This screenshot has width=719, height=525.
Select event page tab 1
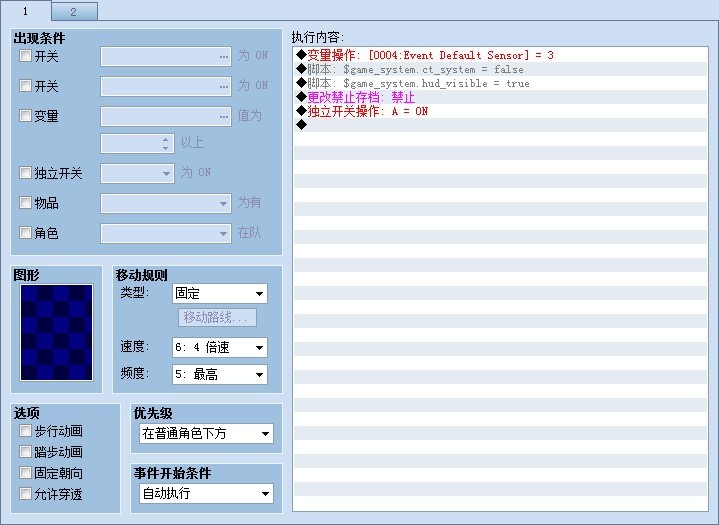26,11
